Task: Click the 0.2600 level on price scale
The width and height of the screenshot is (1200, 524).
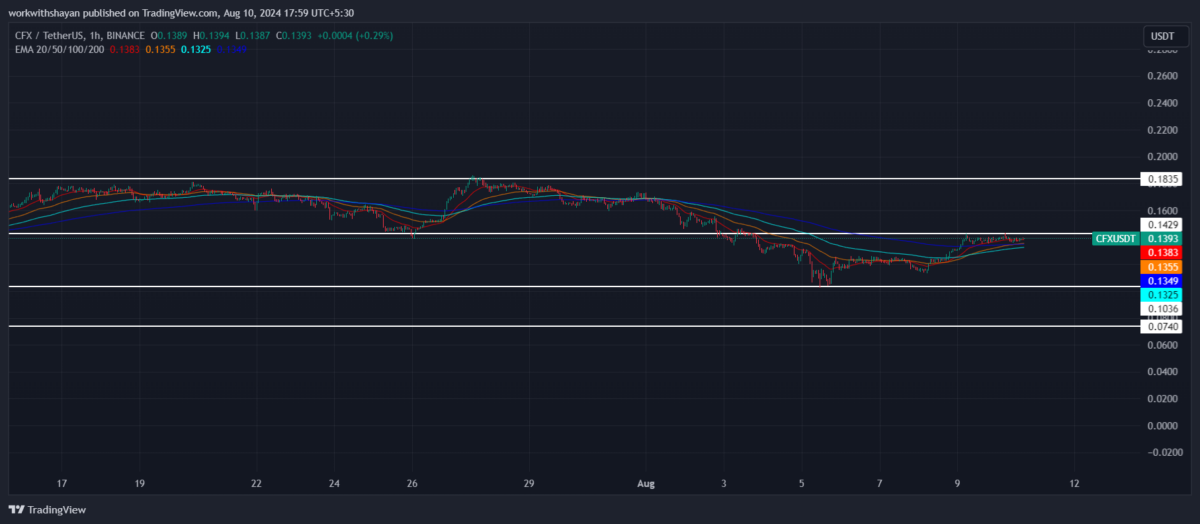Action: (x=1161, y=76)
